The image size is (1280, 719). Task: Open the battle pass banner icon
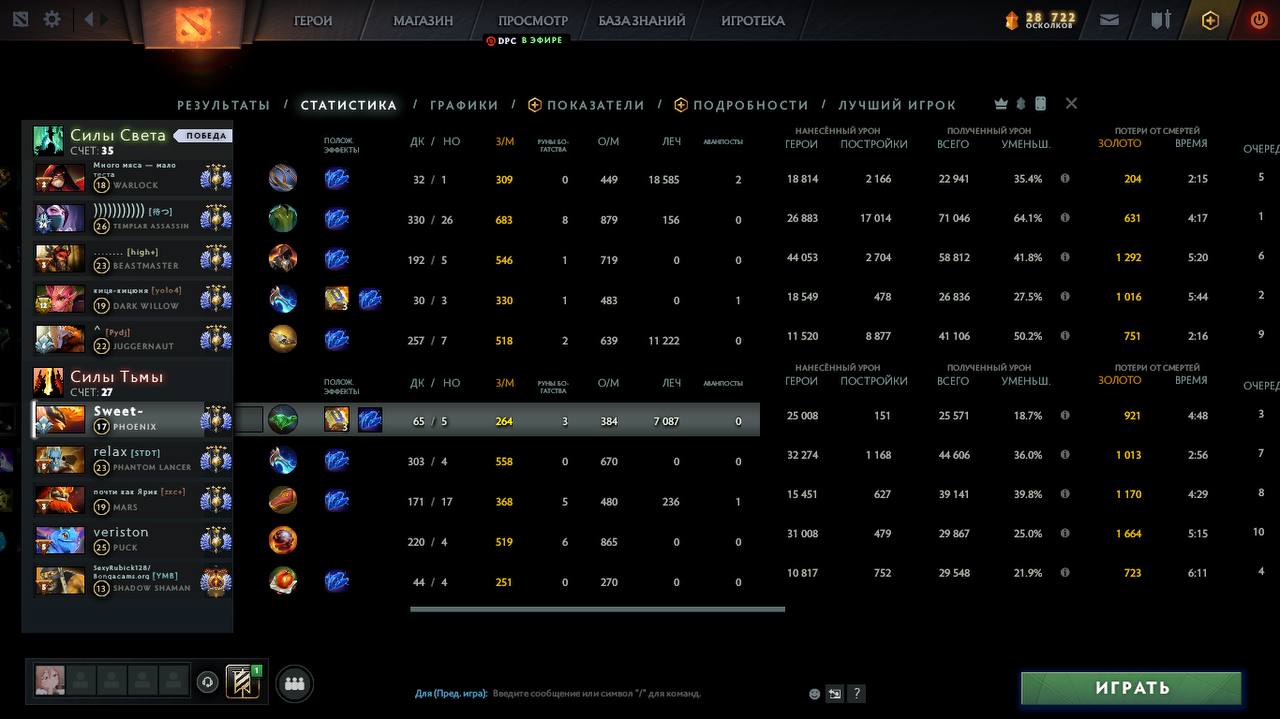(242, 682)
